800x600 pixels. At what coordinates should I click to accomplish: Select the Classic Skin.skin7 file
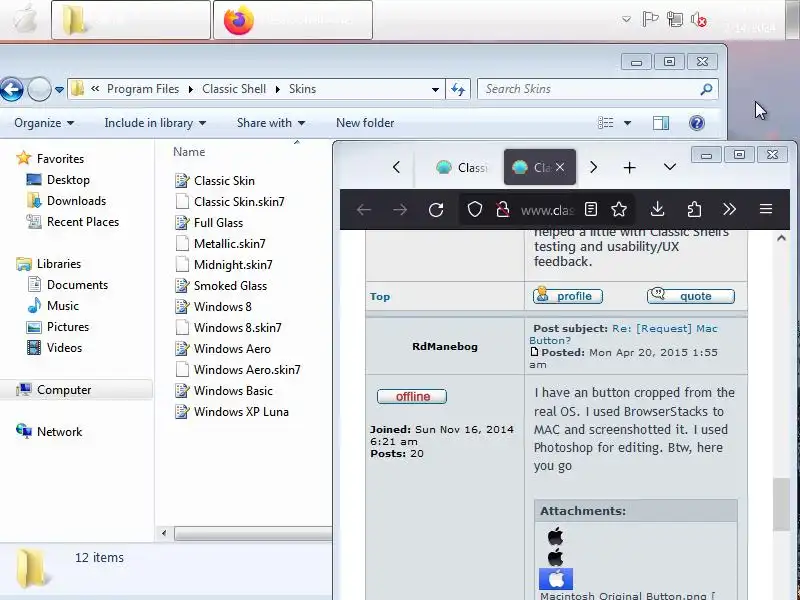pyautogui.click(x=230, y=202)
